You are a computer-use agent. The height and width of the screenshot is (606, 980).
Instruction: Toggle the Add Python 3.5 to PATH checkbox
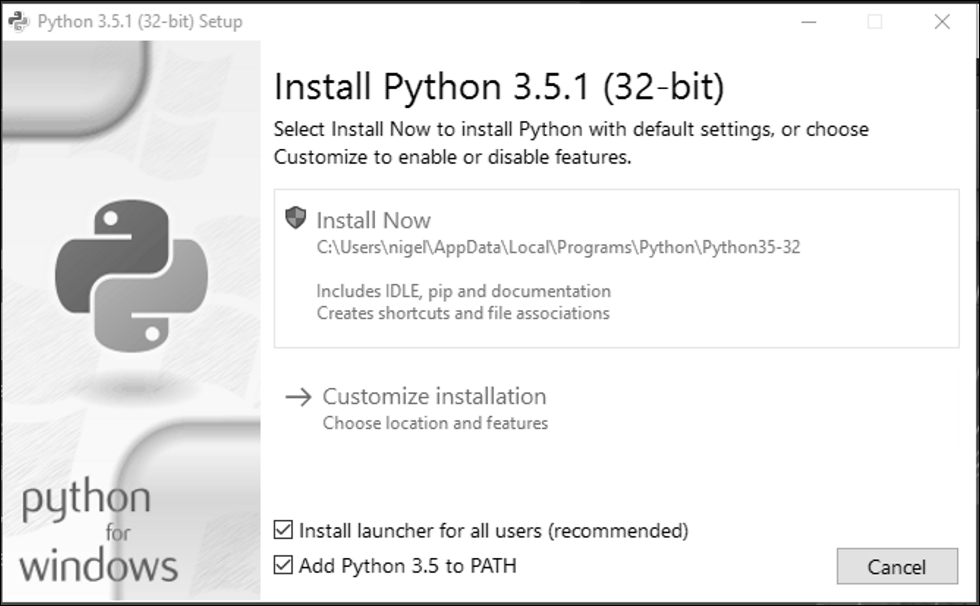(x=284, y=566)
